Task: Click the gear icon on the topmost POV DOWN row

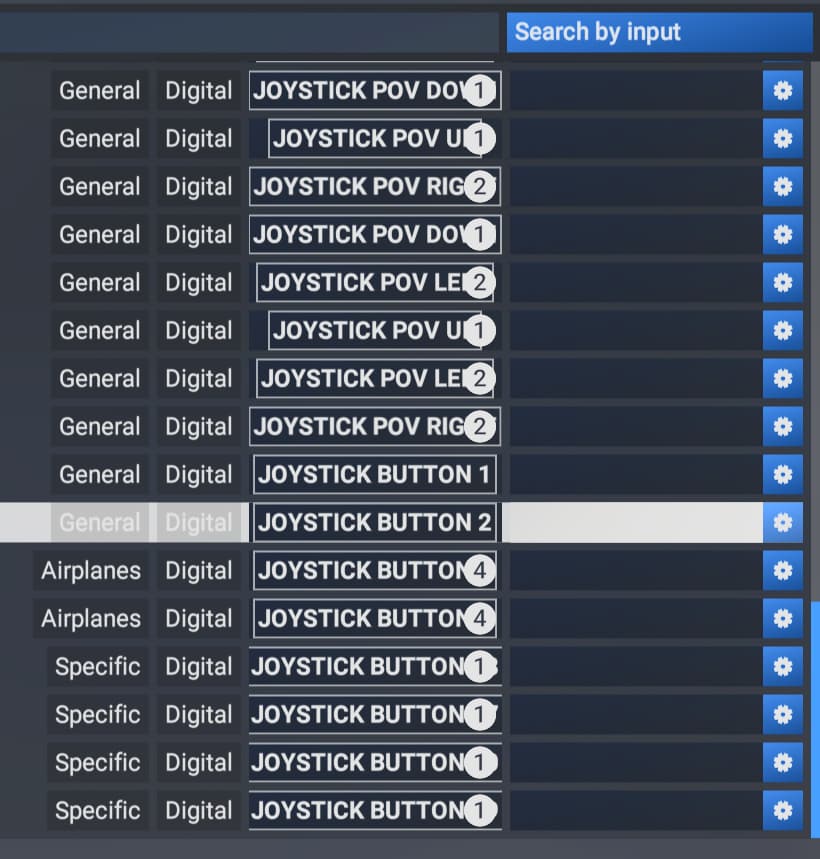Action: pos(783,90)
